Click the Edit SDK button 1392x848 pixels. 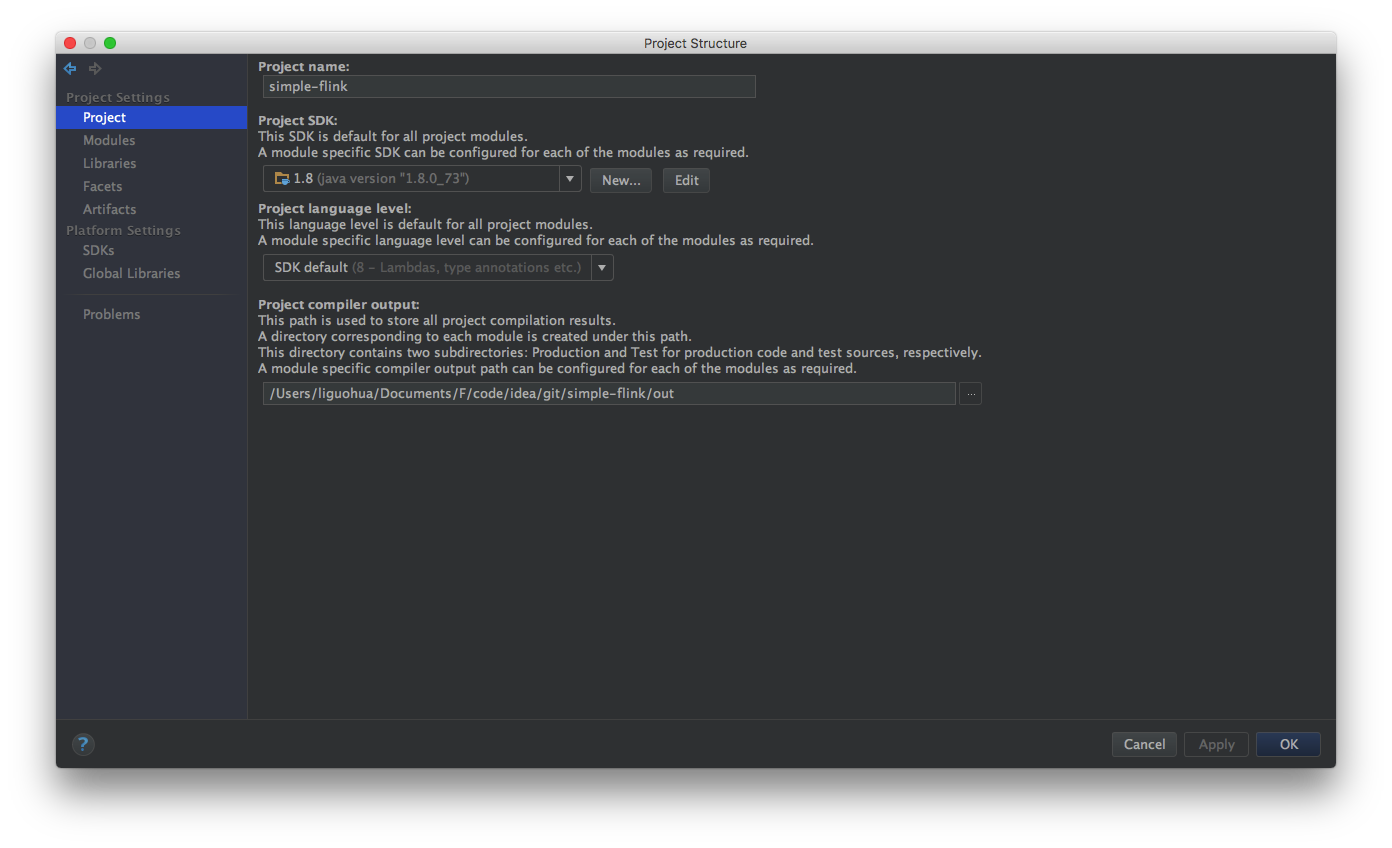[686, 180]
